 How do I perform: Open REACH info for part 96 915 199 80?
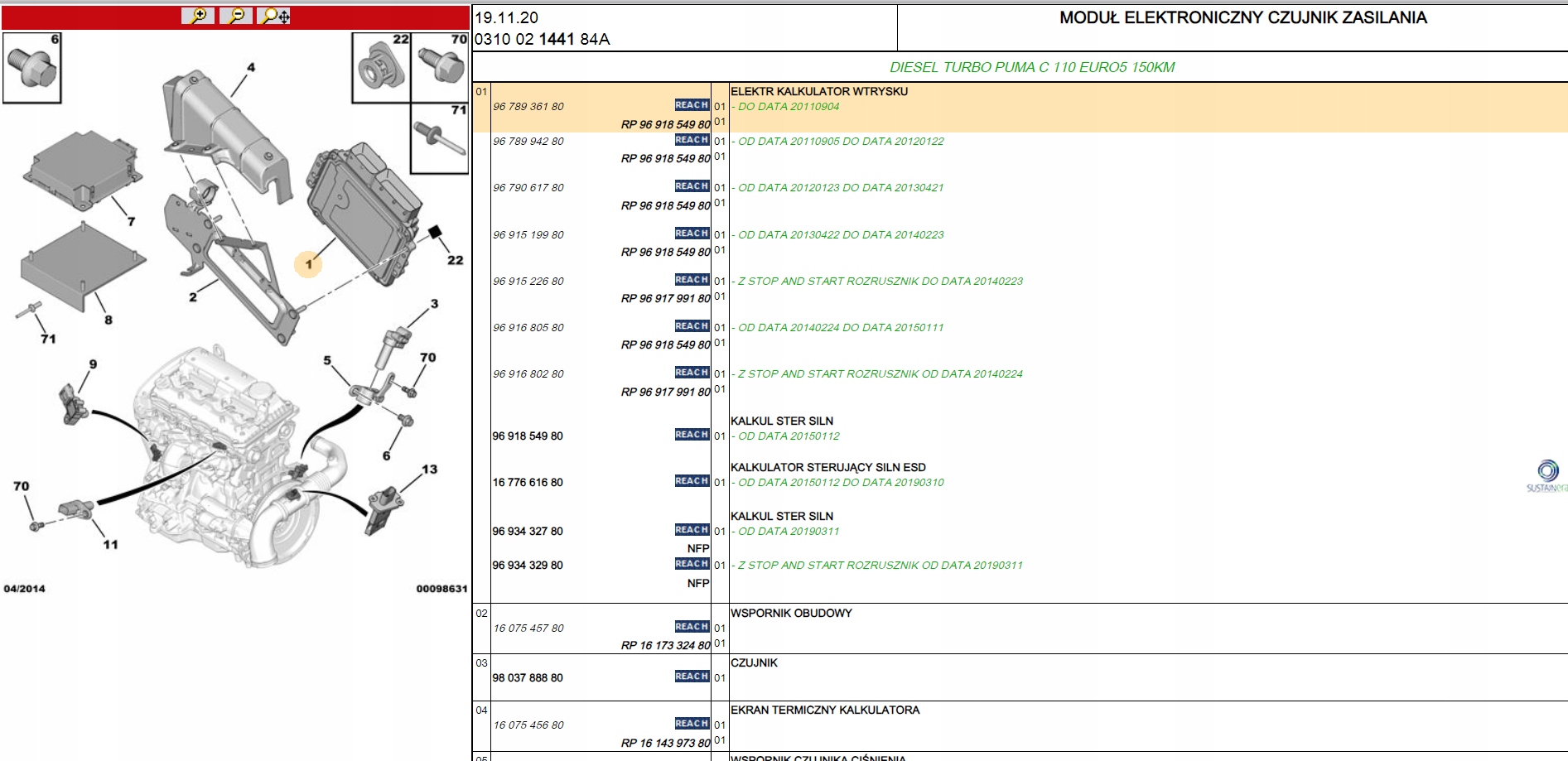click(692, 234)
